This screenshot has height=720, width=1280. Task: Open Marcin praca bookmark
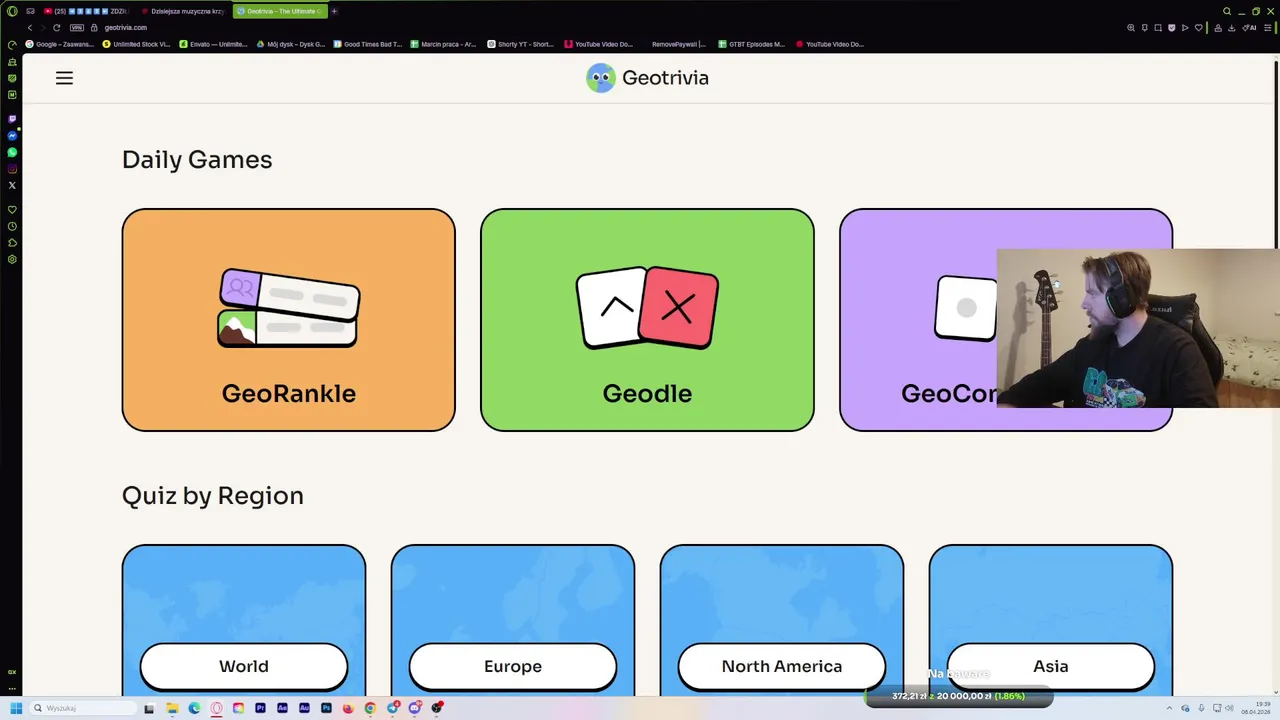point(444,44)
